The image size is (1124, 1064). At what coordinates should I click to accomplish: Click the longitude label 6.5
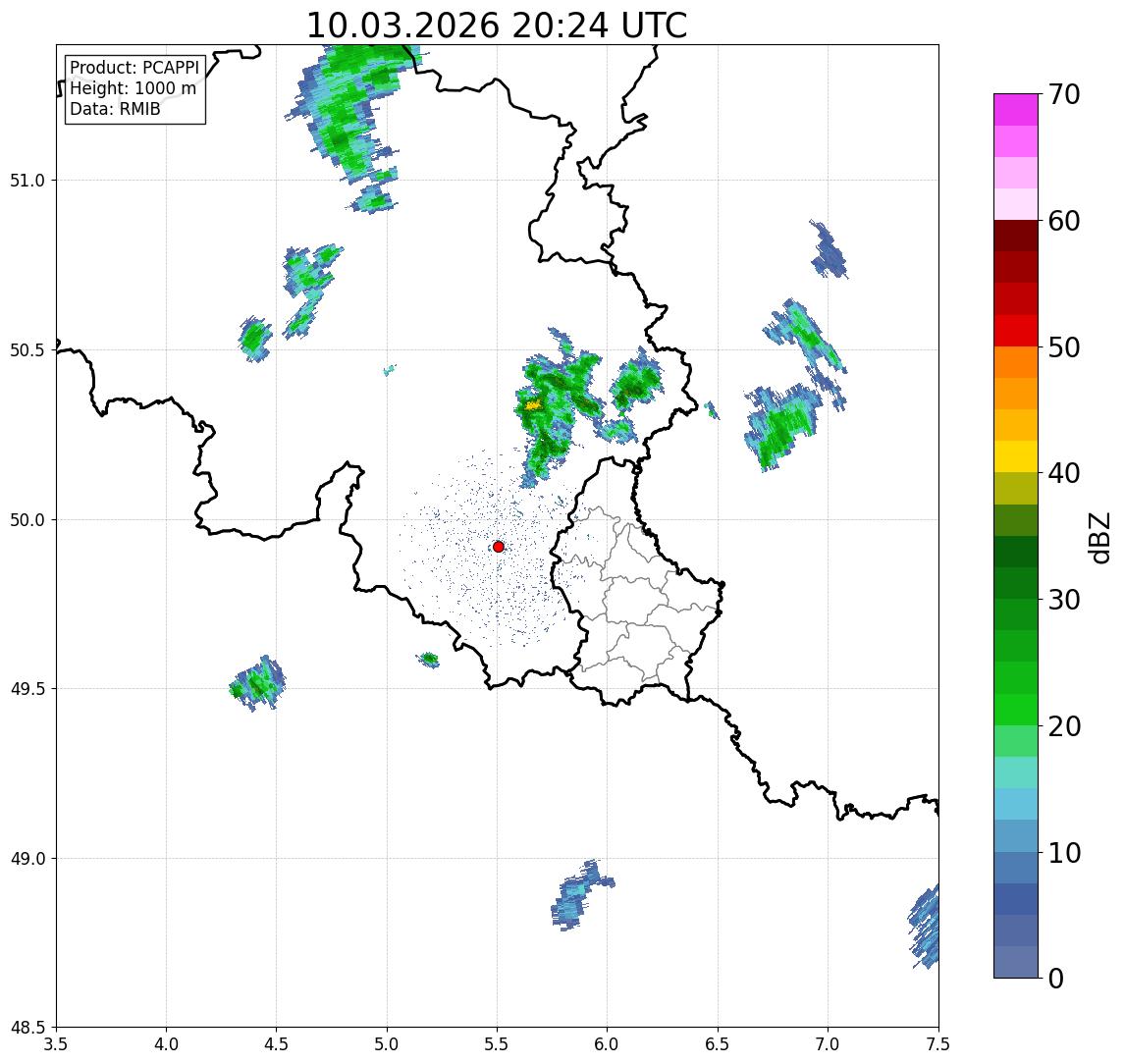(x=718, y=1044)
